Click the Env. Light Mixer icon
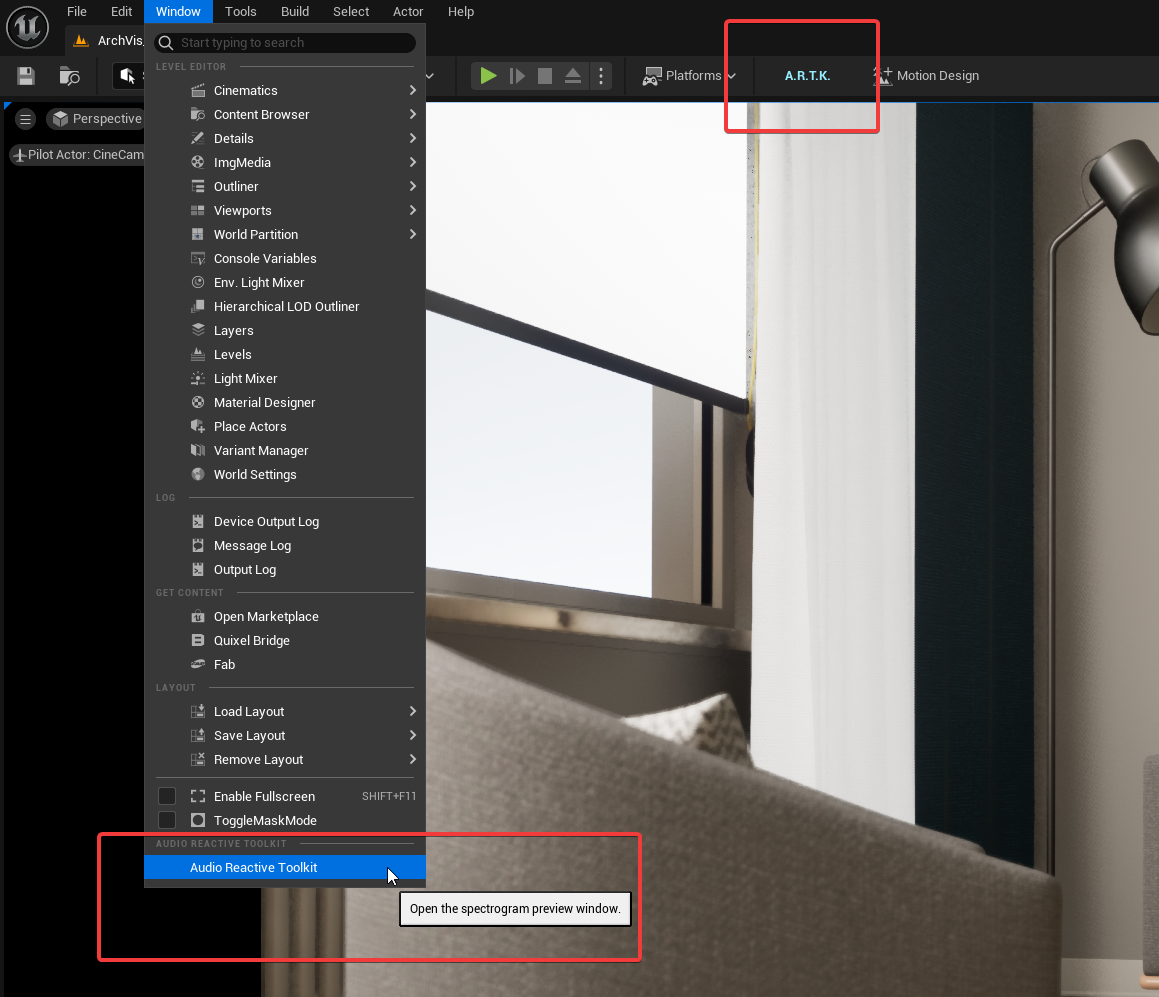 [x=198, y=282]
